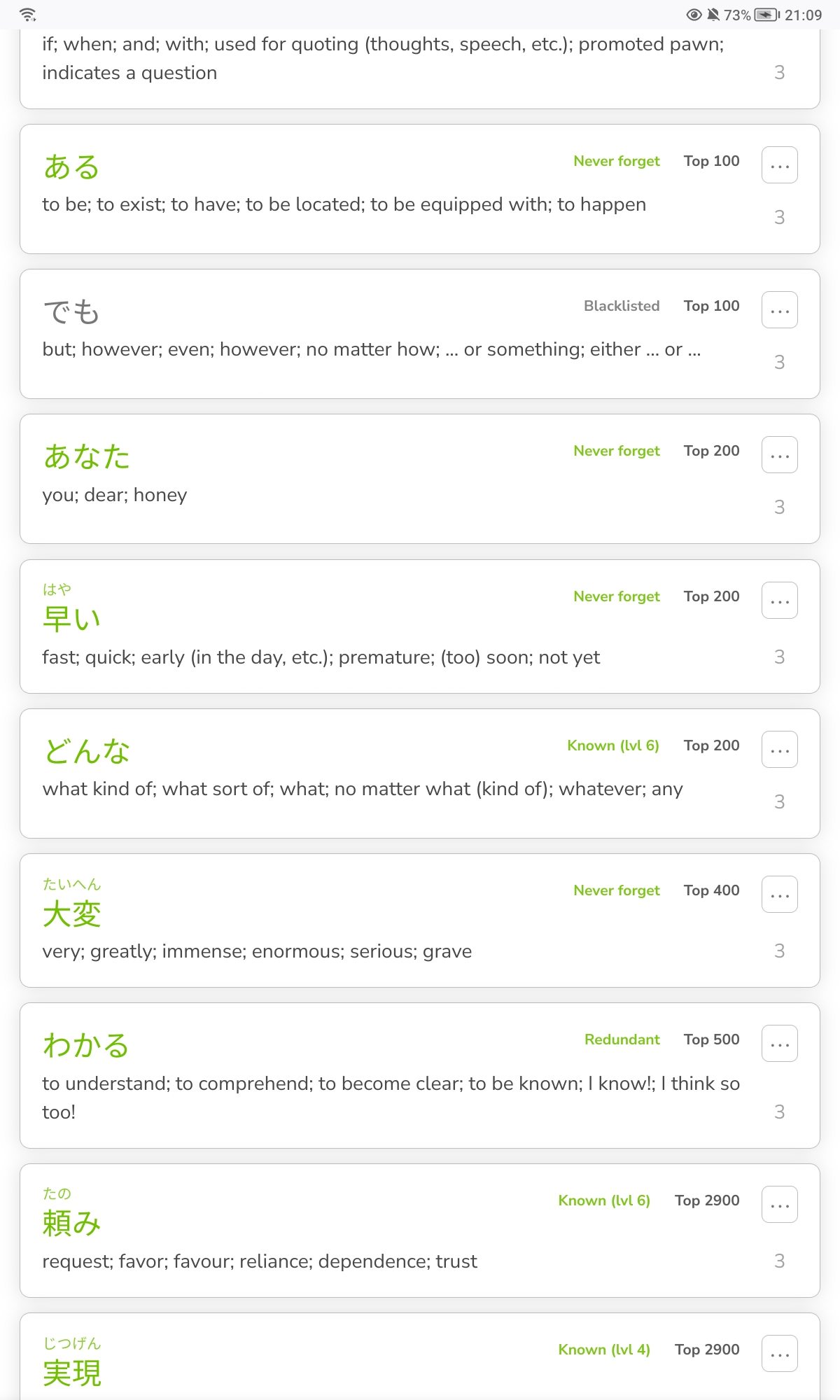Viewport: 840px width, 1400px height.
Task: Open options menu for でも
Action: pyautogui.click(x=779, y=309)
